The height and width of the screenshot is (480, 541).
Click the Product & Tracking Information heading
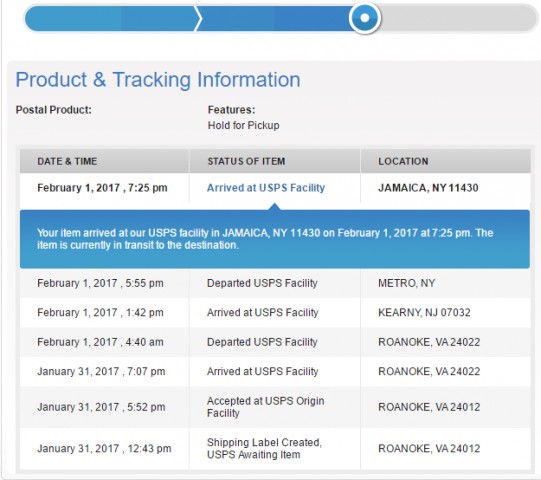[158, 79]
